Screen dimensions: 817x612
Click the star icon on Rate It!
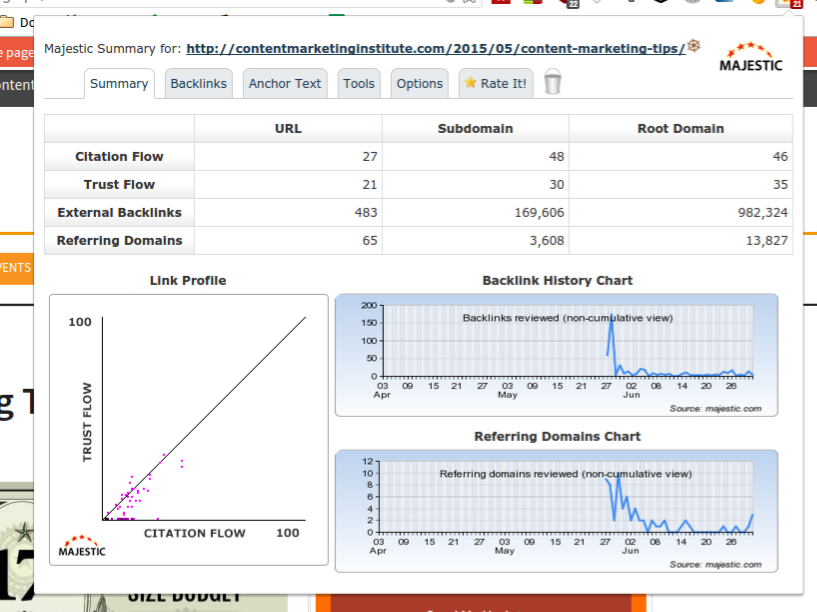(x=471, y=82)
